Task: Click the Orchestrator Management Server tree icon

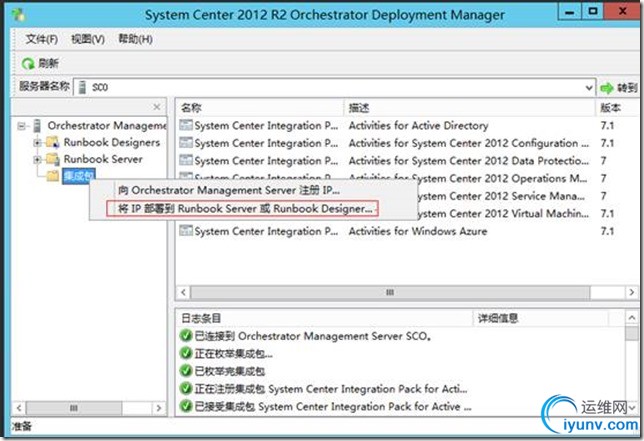Action: click(37, 126)
